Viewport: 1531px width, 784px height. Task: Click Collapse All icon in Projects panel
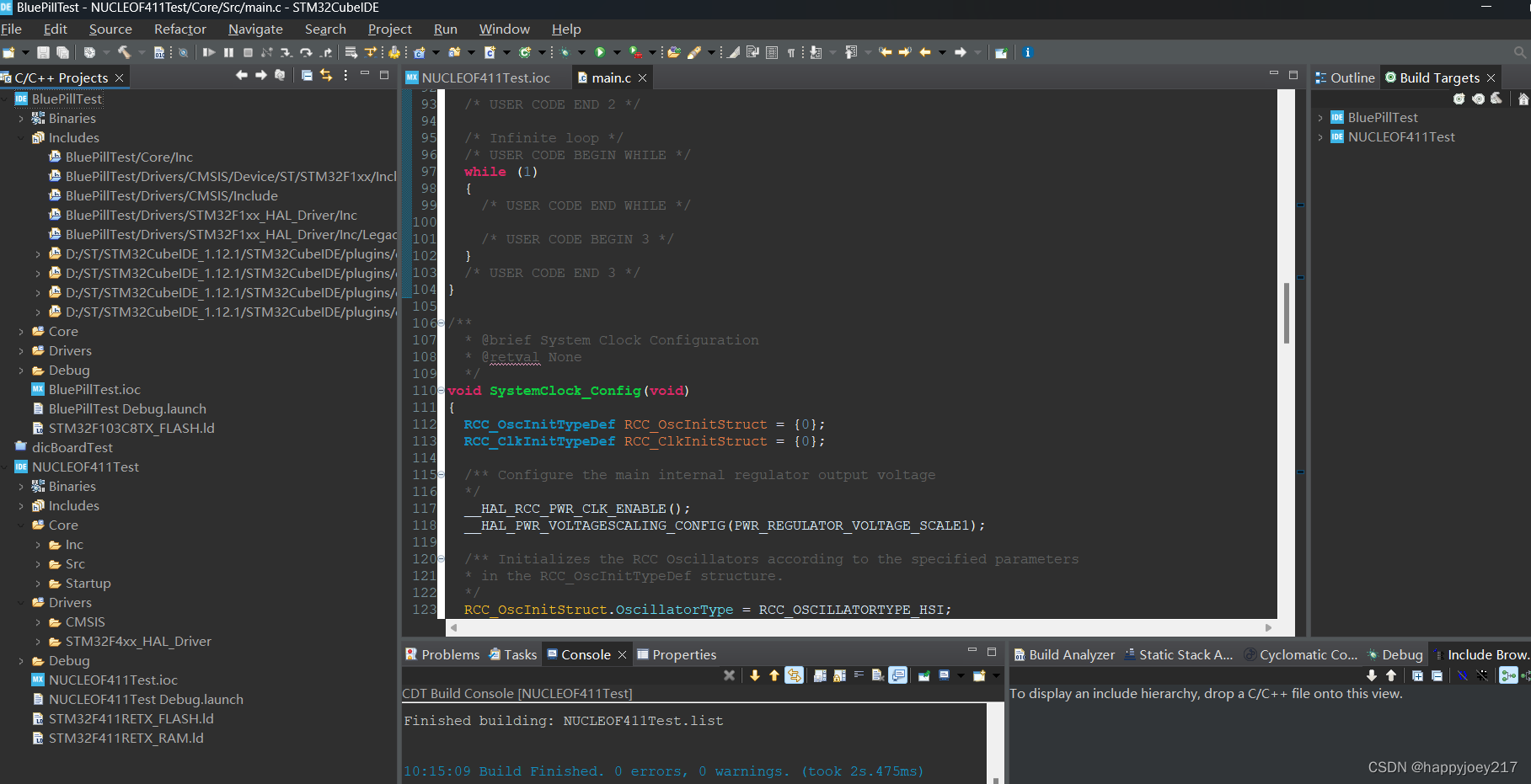coord(307,76)
